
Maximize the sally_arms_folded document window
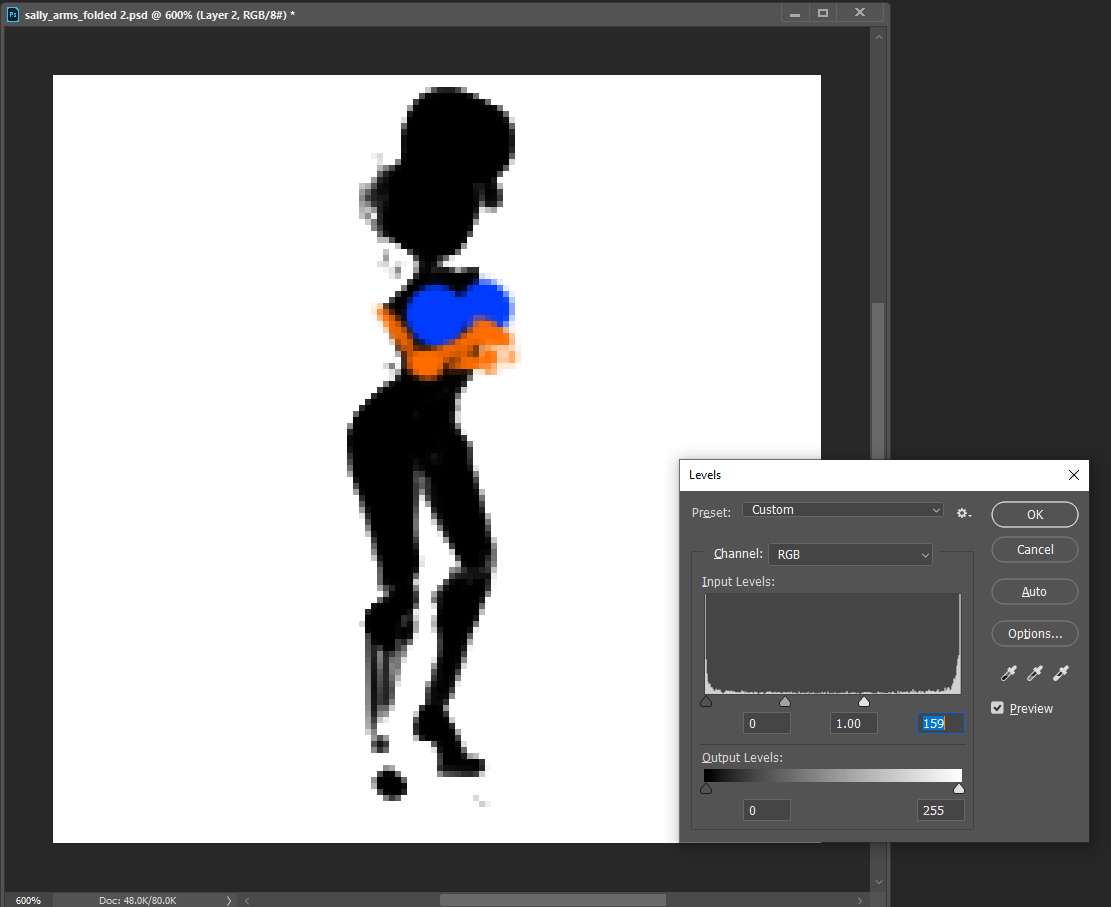823,13
